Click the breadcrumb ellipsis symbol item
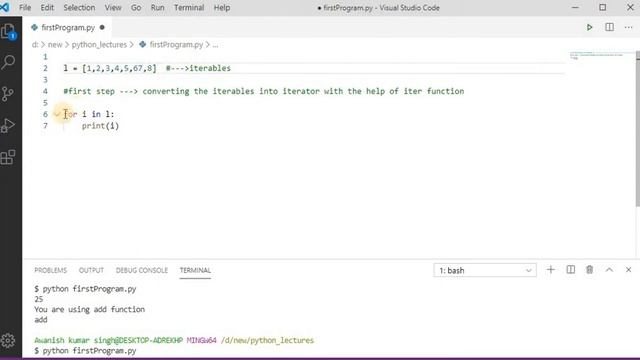 coord(215,44)
